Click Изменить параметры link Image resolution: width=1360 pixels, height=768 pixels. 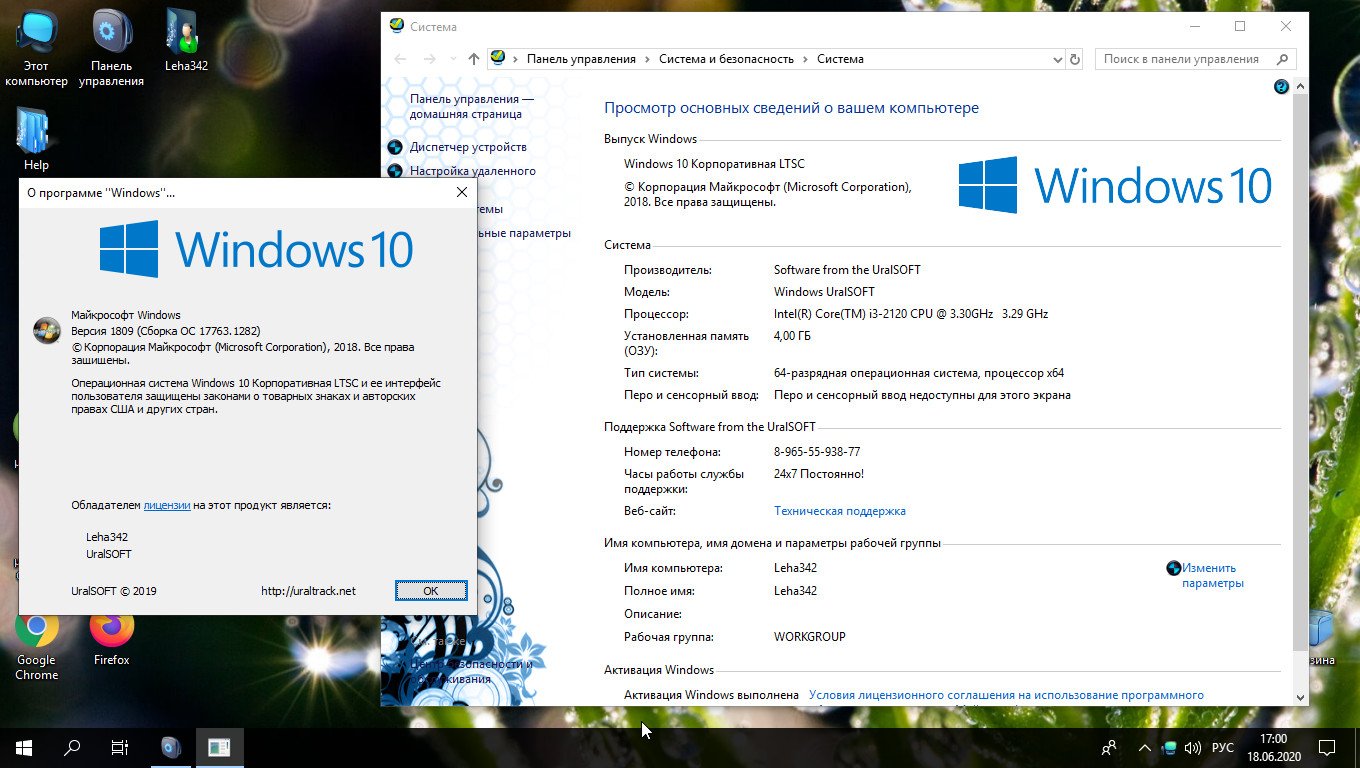[1213, 575]
